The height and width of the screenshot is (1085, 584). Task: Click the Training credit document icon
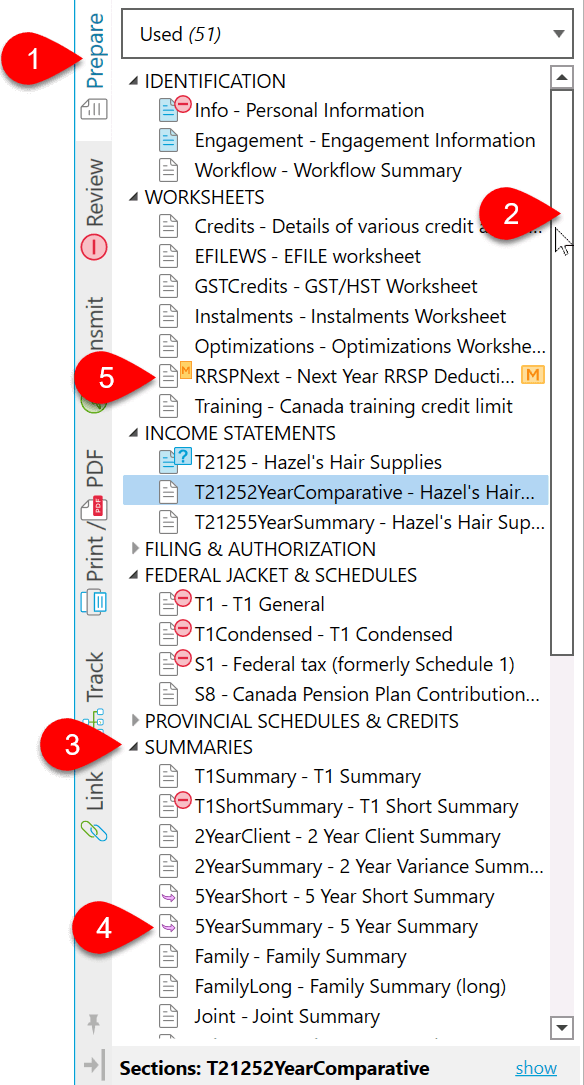tap(170, 405)
